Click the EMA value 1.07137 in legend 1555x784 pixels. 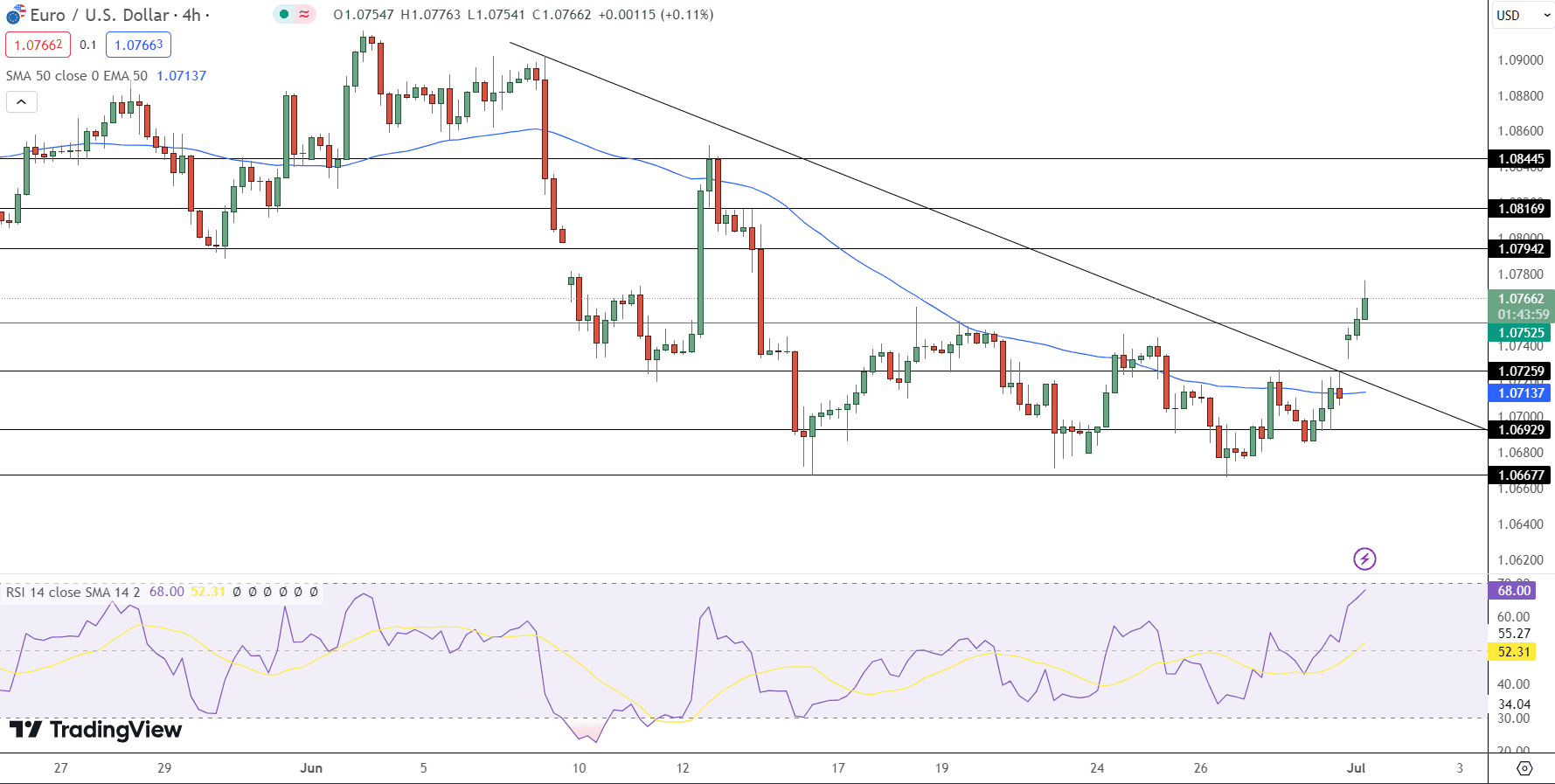182,76
